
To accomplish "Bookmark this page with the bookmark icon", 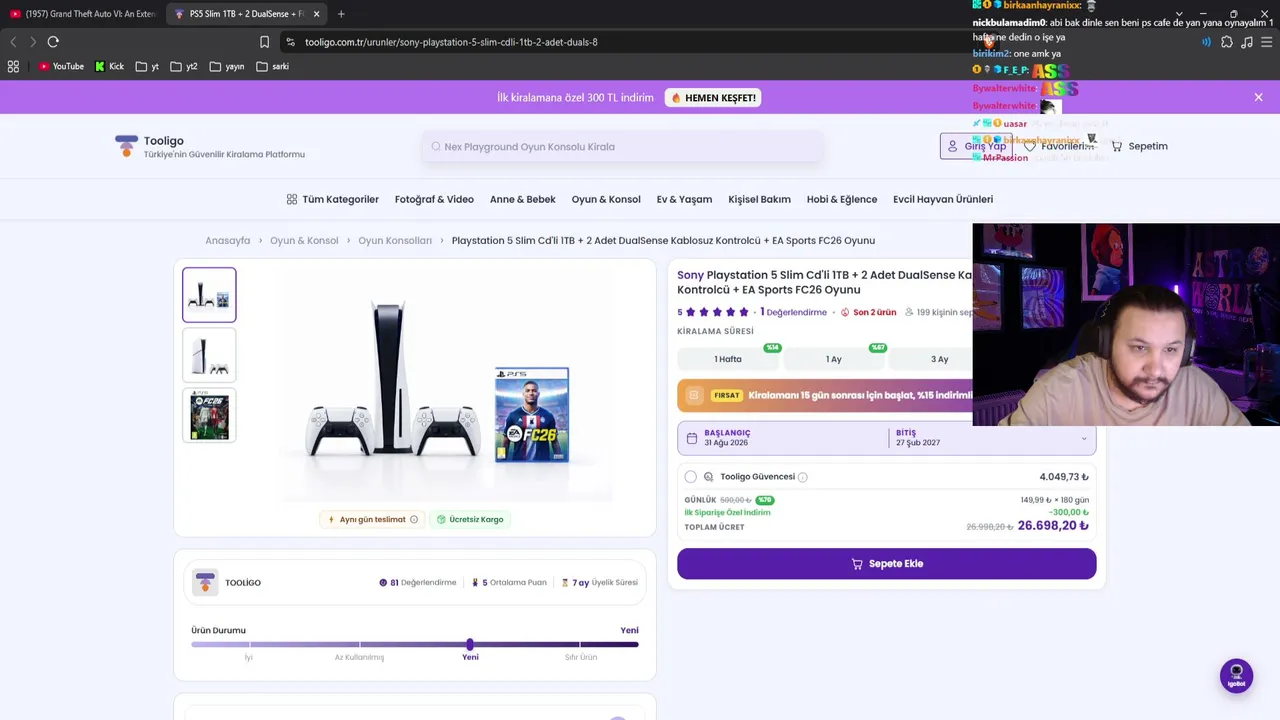I will pyautogui.click(x=264, y=42).
